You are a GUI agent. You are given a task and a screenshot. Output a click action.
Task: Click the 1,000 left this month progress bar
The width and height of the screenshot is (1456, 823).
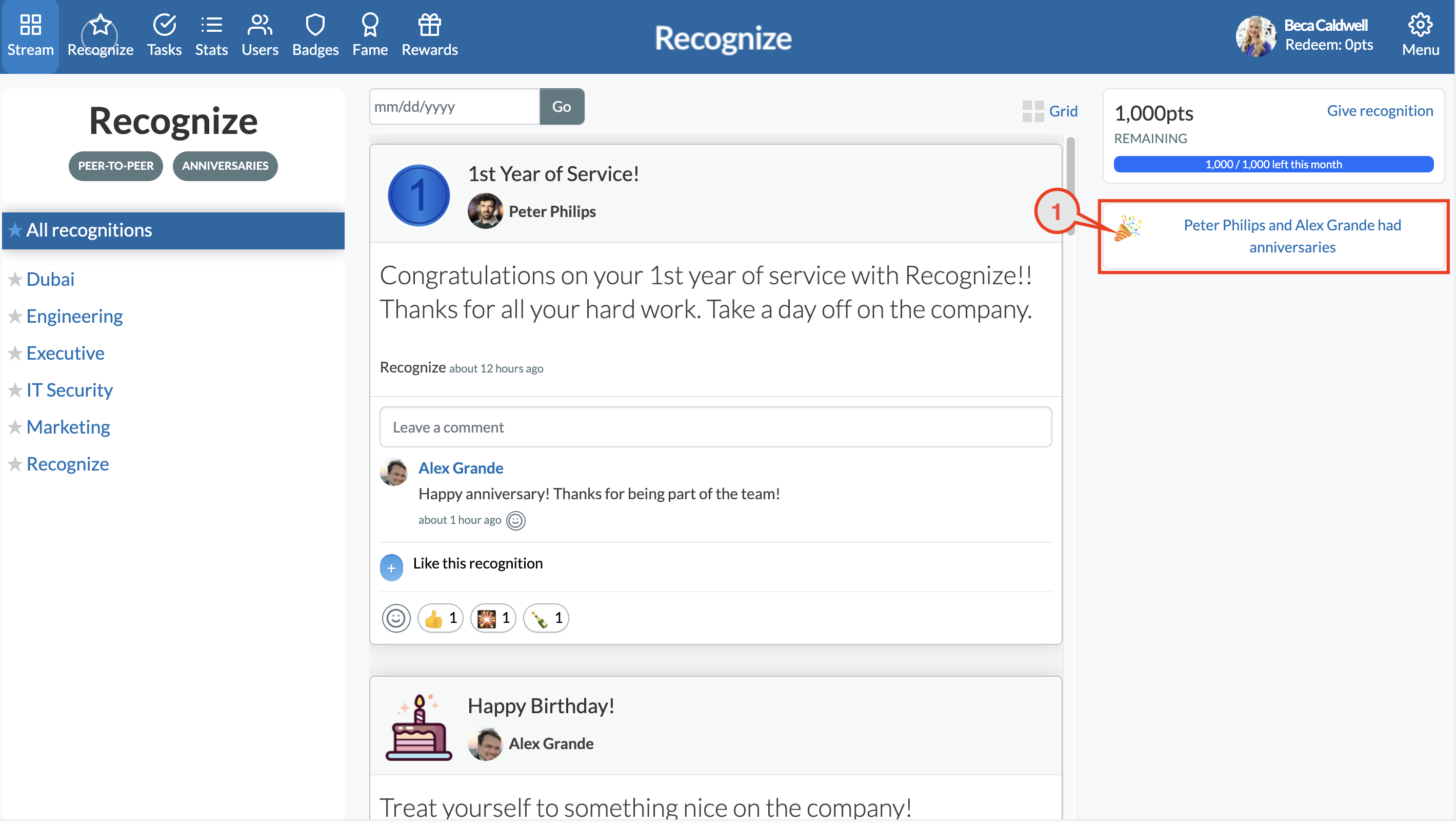point(1273,164)
